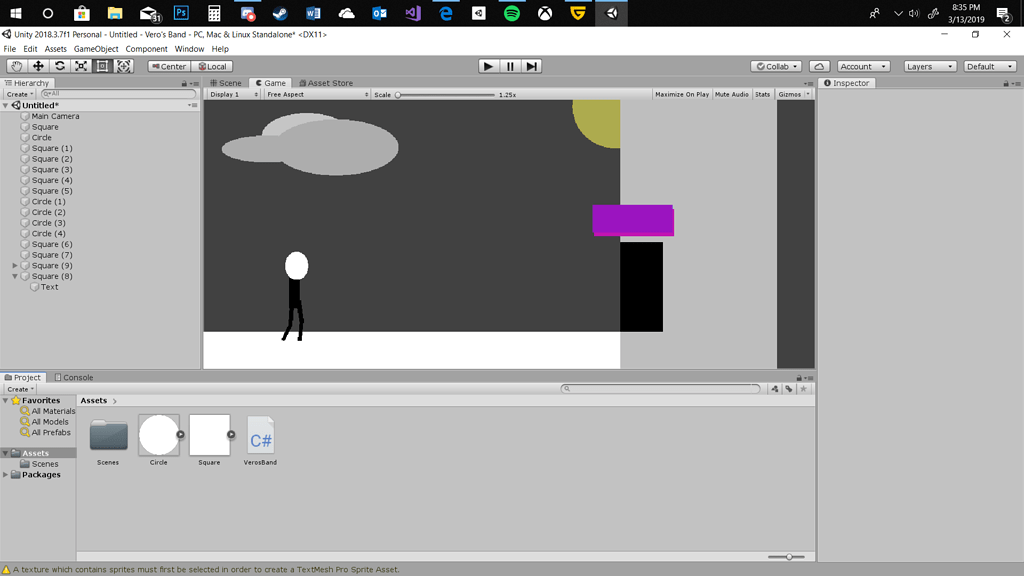Toggle Maximize On Play
1024x576 pixels.
pyautogui.click(x=681, y=94)
